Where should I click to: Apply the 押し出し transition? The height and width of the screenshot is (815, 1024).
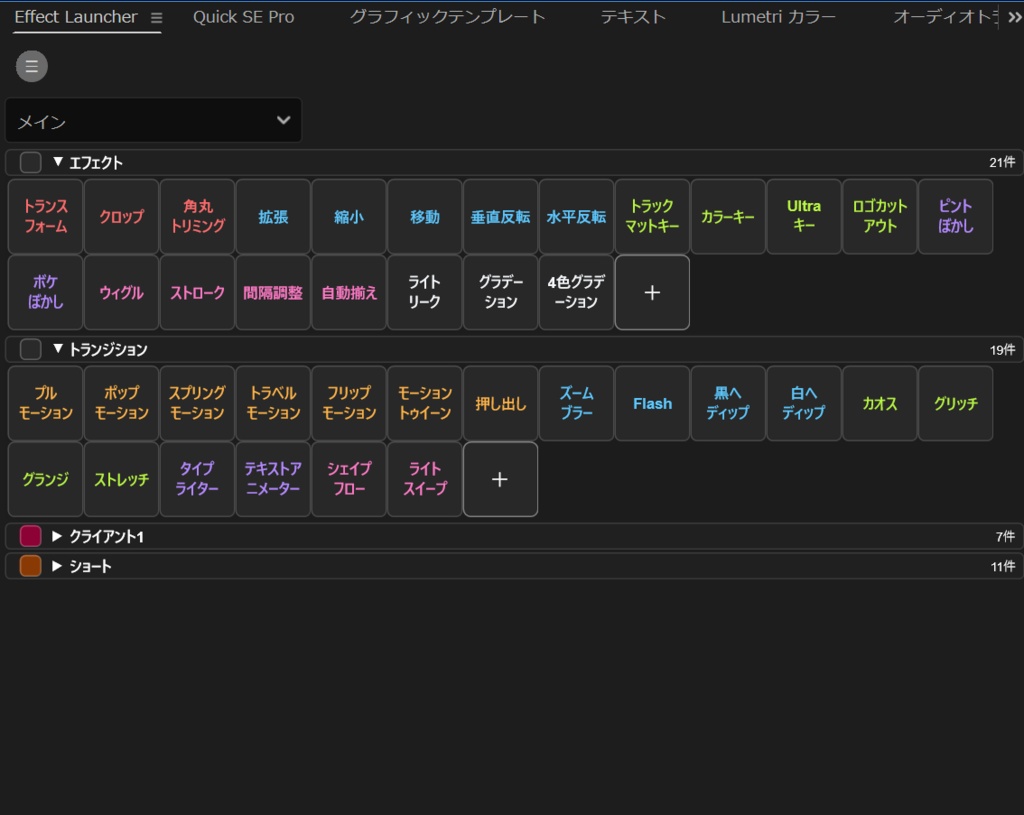click(x=500, y=403)
